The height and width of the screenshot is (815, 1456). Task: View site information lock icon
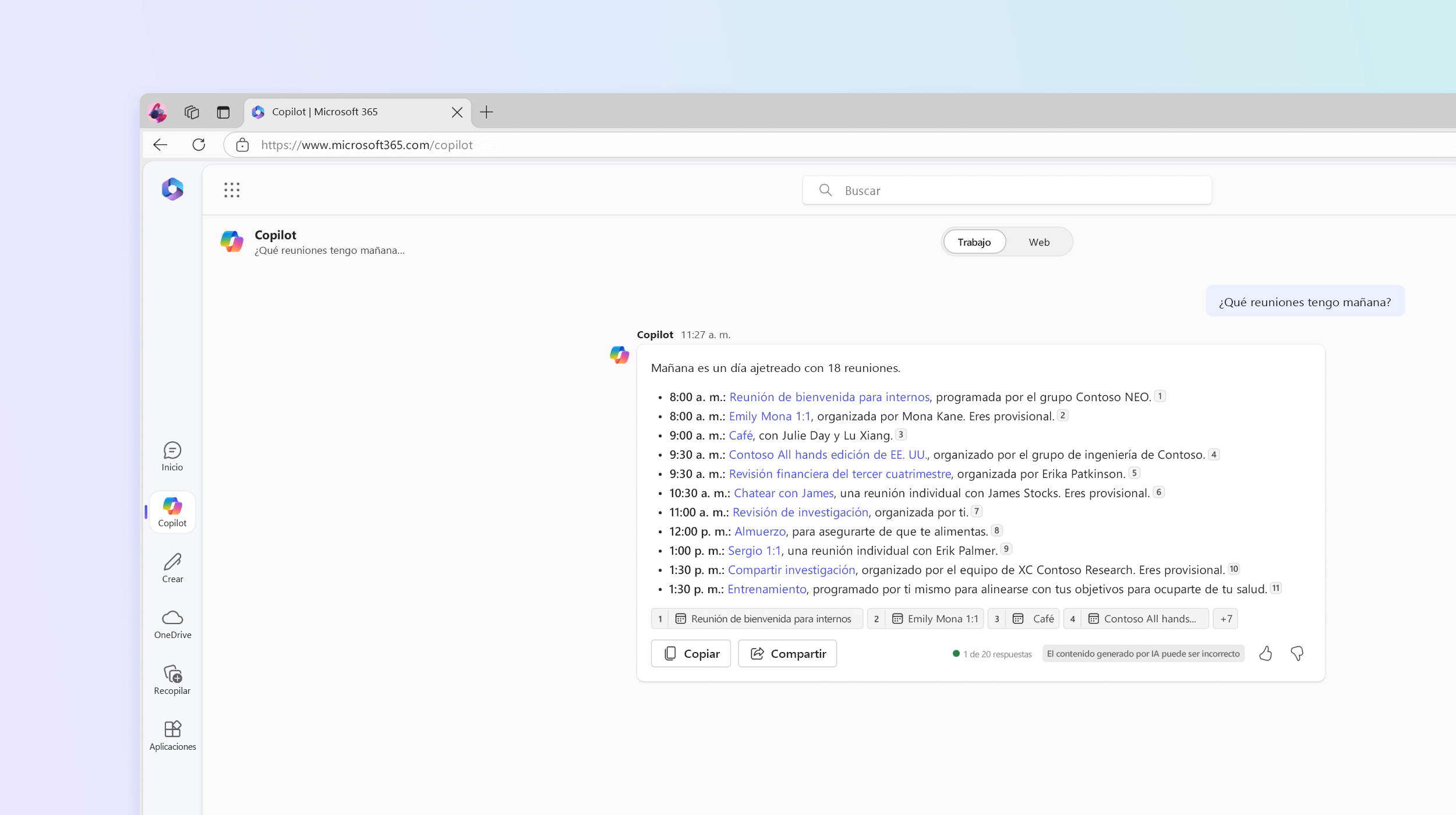tap(242, 145)
